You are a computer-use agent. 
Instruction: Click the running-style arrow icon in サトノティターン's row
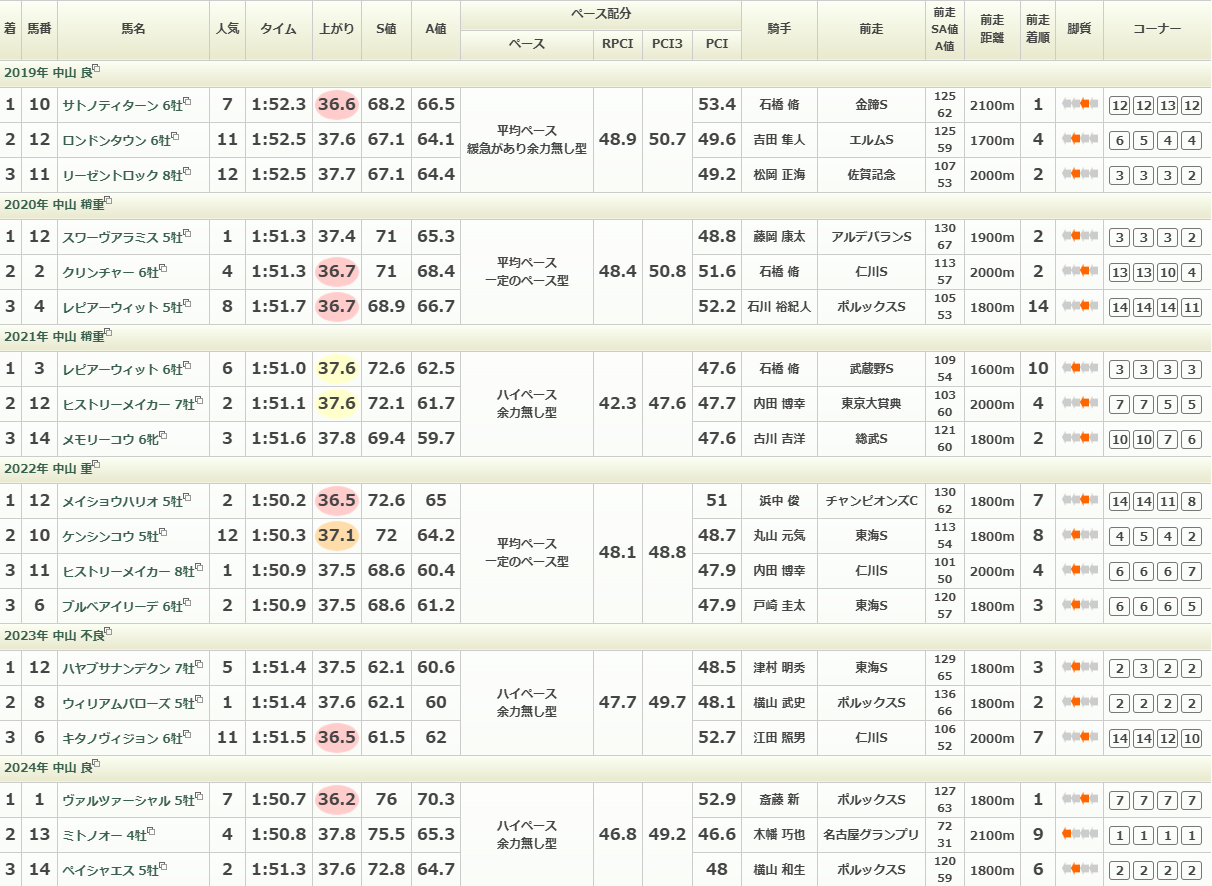(x=1079, y=105)
